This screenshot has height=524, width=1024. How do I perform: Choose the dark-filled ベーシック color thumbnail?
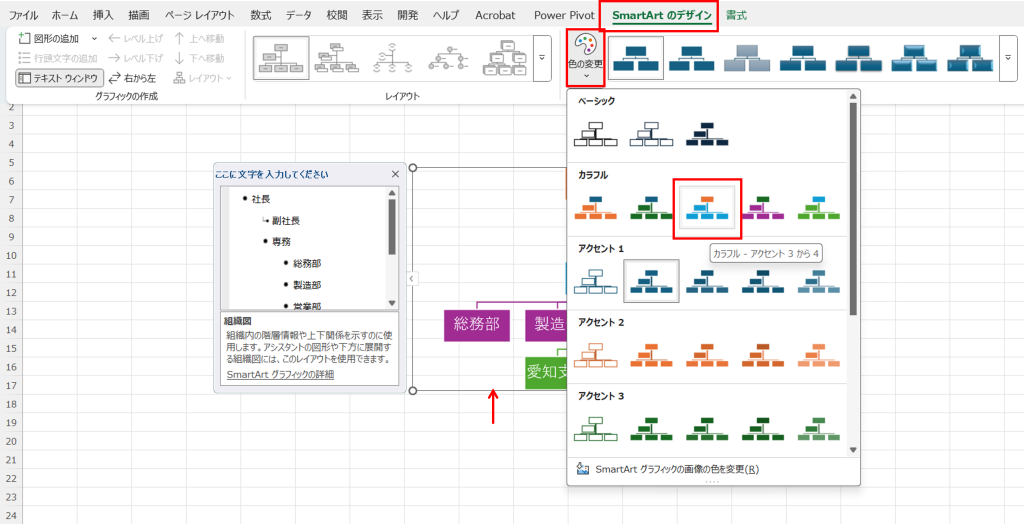tap(707, 133)
